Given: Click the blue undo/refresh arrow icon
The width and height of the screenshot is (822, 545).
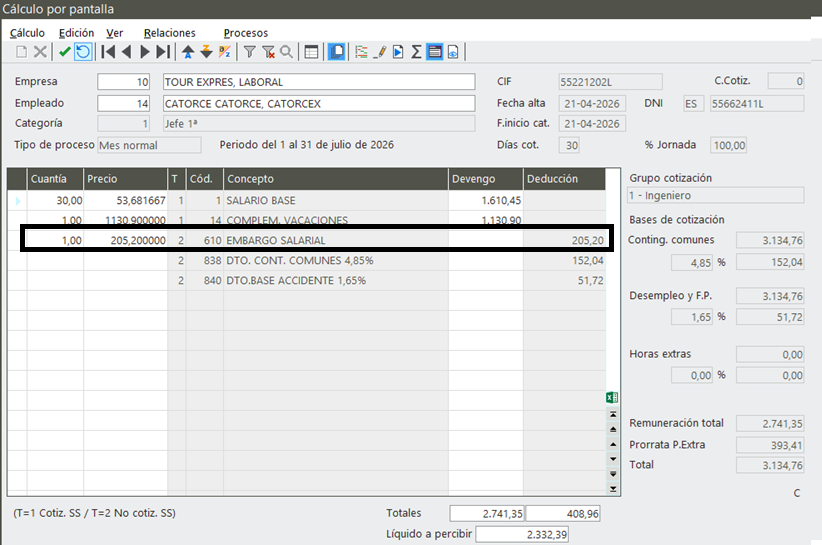Looking at the screenshot, I should click(x=83, y=52).
